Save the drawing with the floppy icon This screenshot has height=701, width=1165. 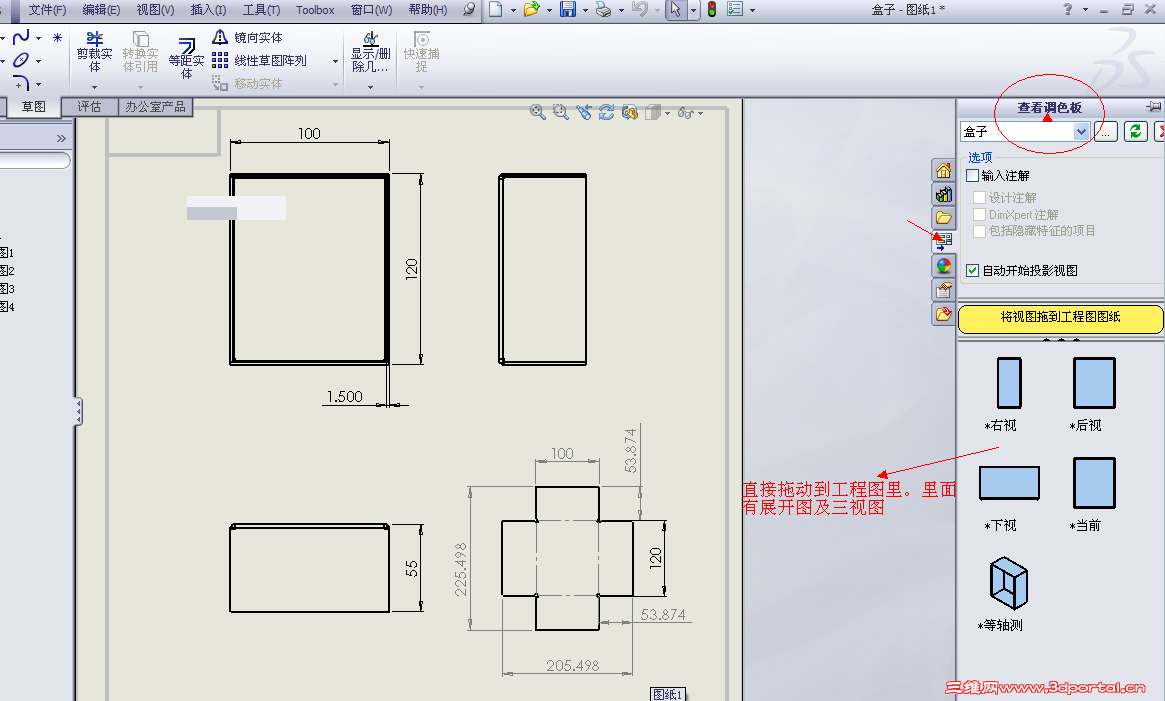pyautogui.click(x=568, y=9)
